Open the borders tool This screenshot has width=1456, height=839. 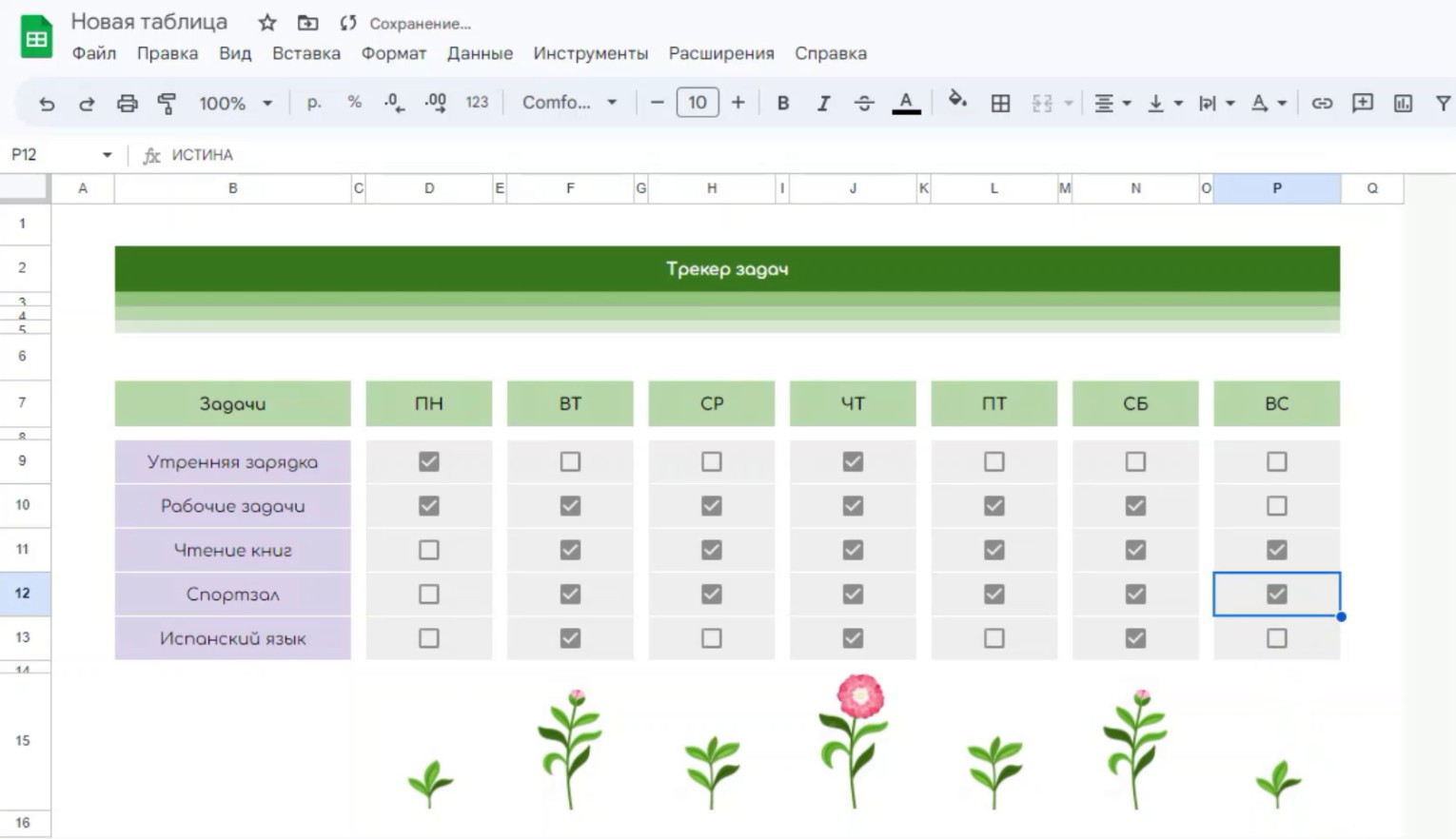1000,103
